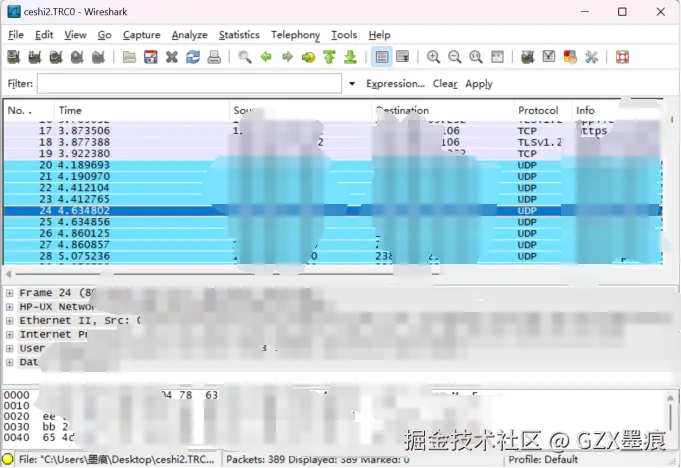Open the Analyze menu
The width and height of the screenshot is (681, 468).
click(189, 35)
